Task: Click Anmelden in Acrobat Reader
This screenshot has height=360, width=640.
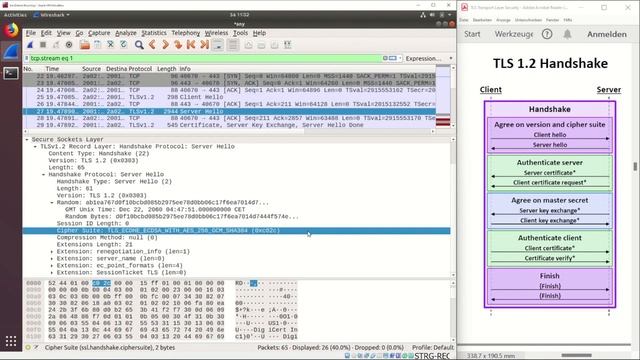Action: tap(607, 34)
